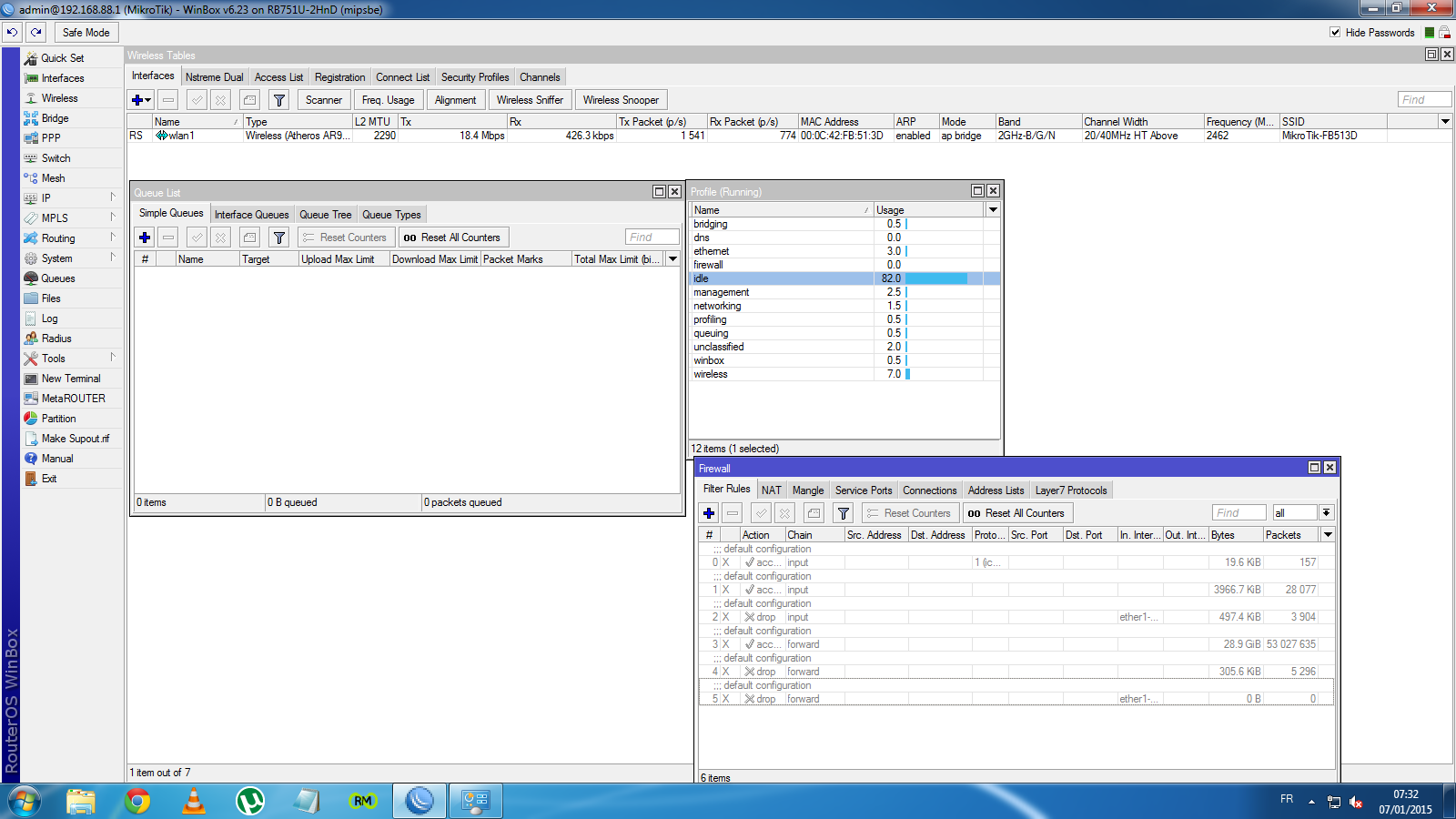This screenshot has width=1456, height=819.
Task: Open the Address Lists tab in Firewall
Action: coord(996,490)
